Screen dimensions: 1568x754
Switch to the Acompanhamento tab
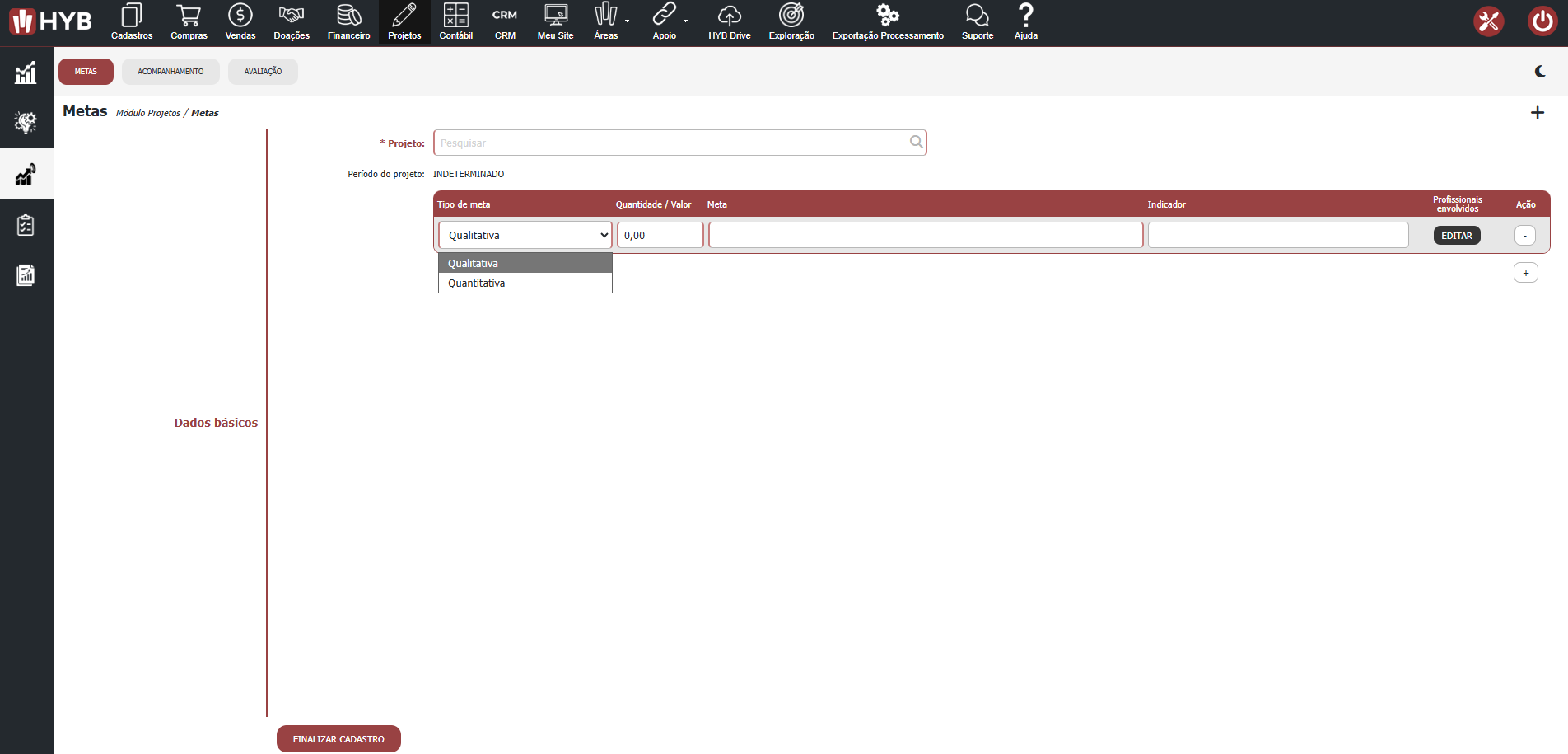[x=170, y=72]
